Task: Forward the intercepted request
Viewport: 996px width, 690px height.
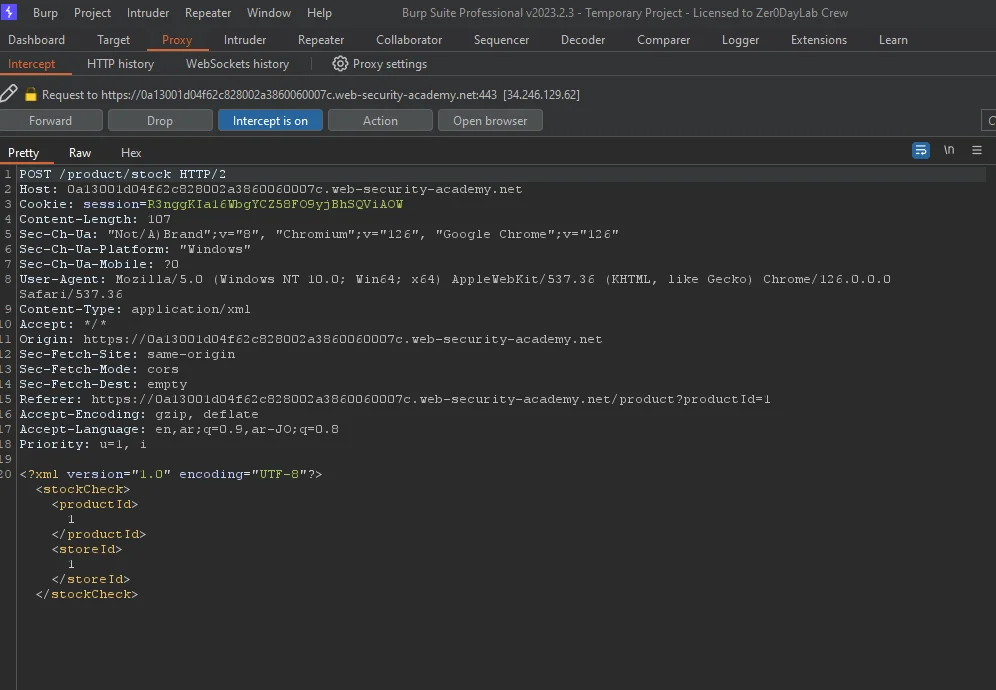Action: tap(50, 121)
